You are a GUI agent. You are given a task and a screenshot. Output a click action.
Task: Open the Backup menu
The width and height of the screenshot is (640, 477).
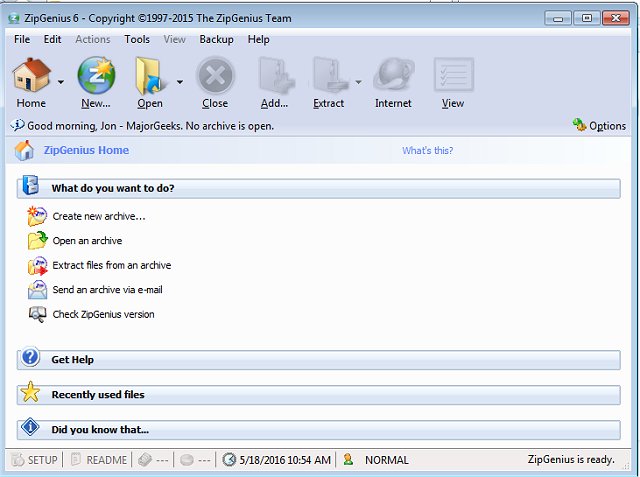(x=216, y=40)
